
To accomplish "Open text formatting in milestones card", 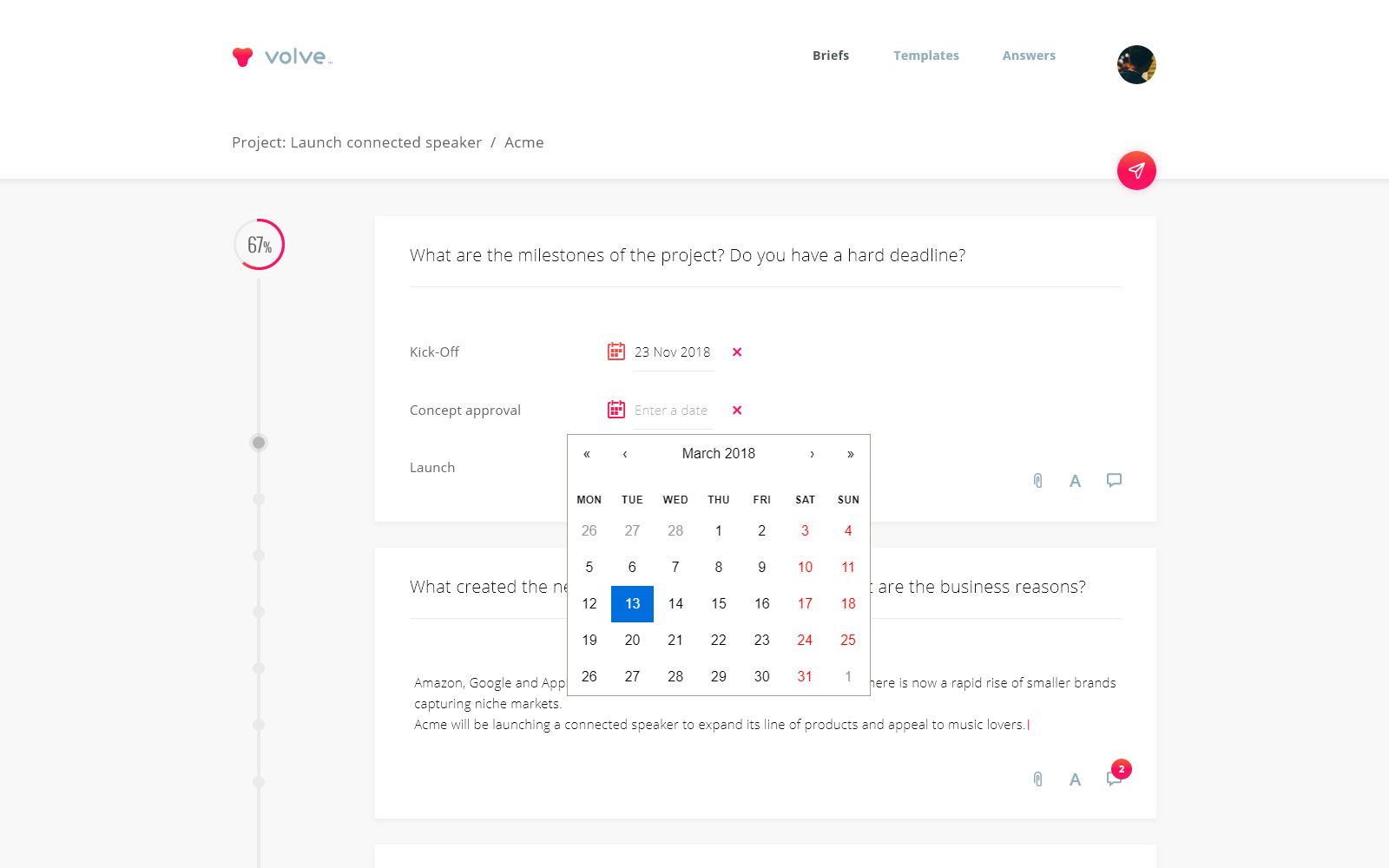I will coord(1075,481).
